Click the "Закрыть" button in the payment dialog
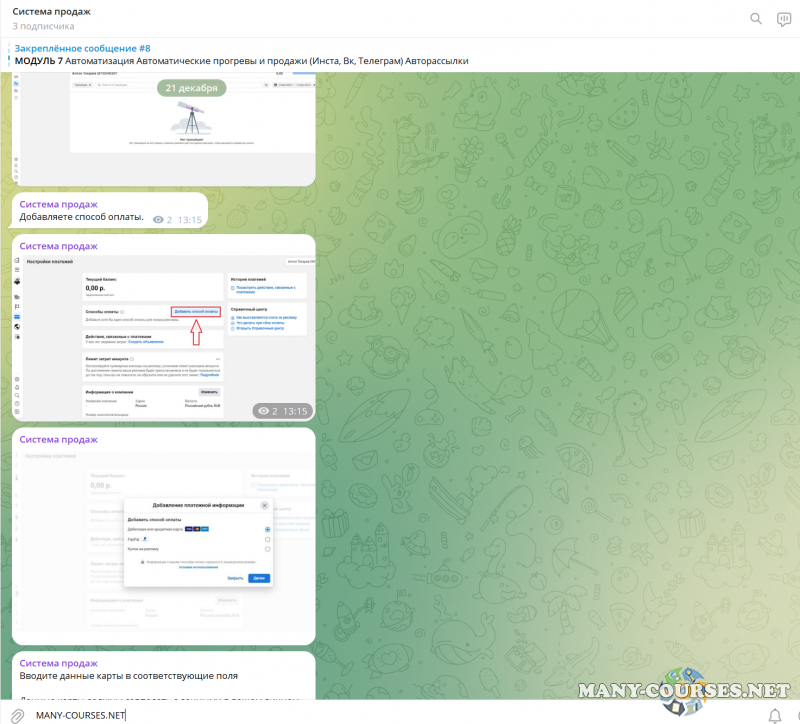The width and height of the screenshot is (800, 724). tap(235, 578)
